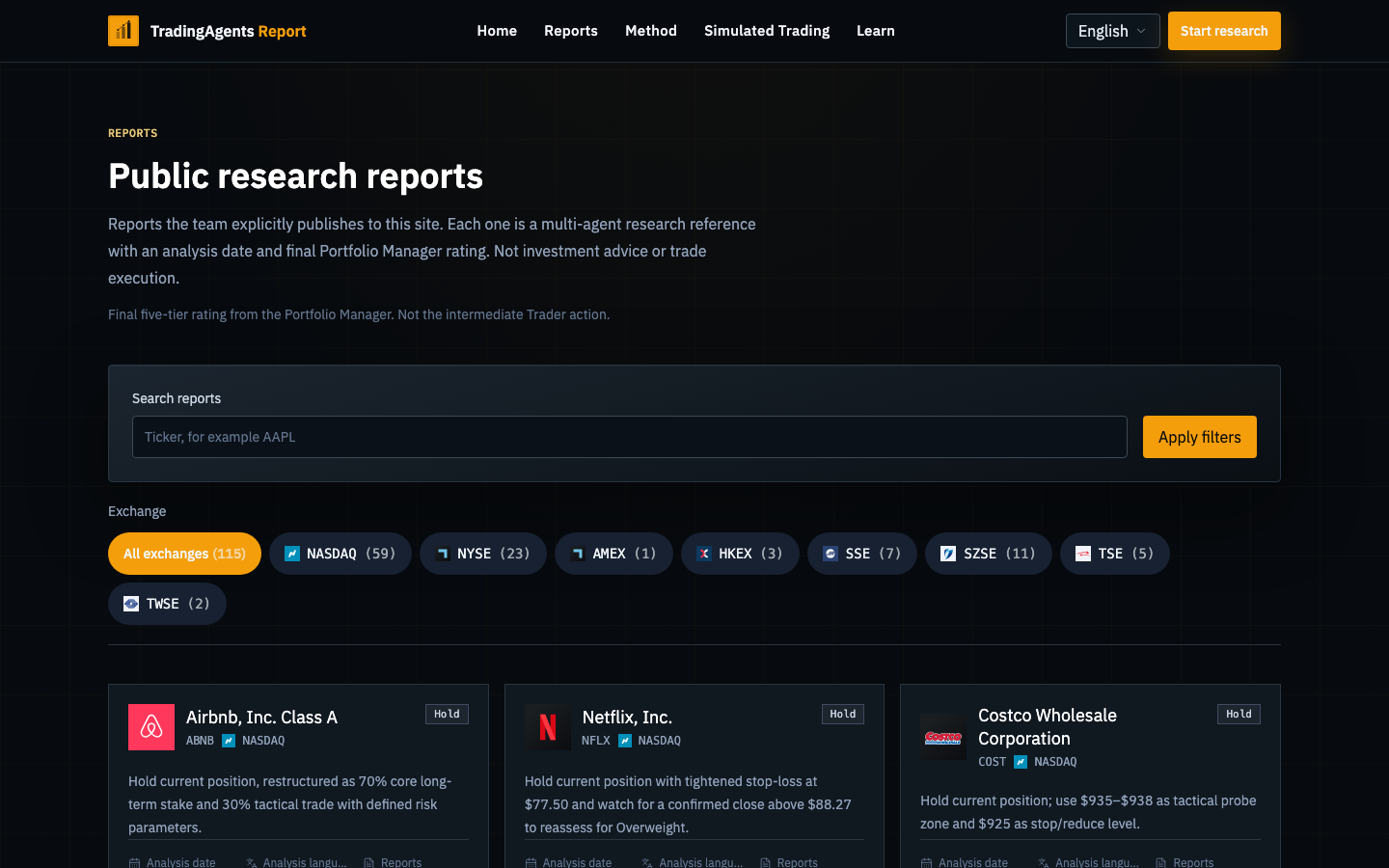Viewport: 1389px width, 868px height.
Task: Click the Public research reports heading
Action: tap(295, 176)
